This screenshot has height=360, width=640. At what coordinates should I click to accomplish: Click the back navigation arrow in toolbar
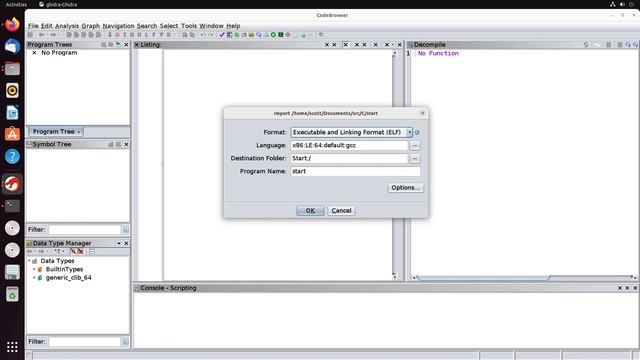tap(41, 35)
